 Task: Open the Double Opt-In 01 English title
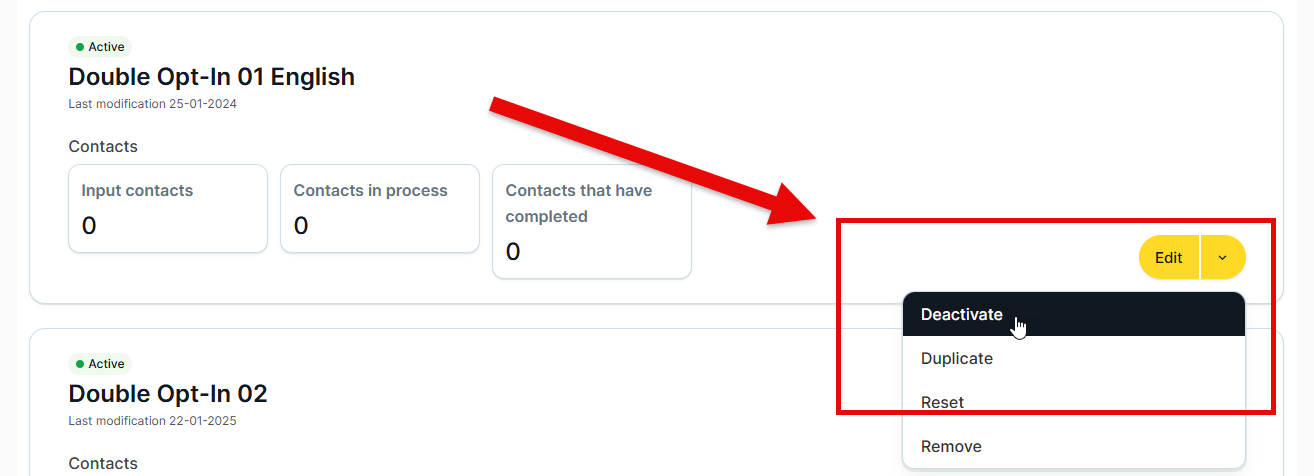coord(211,76)
